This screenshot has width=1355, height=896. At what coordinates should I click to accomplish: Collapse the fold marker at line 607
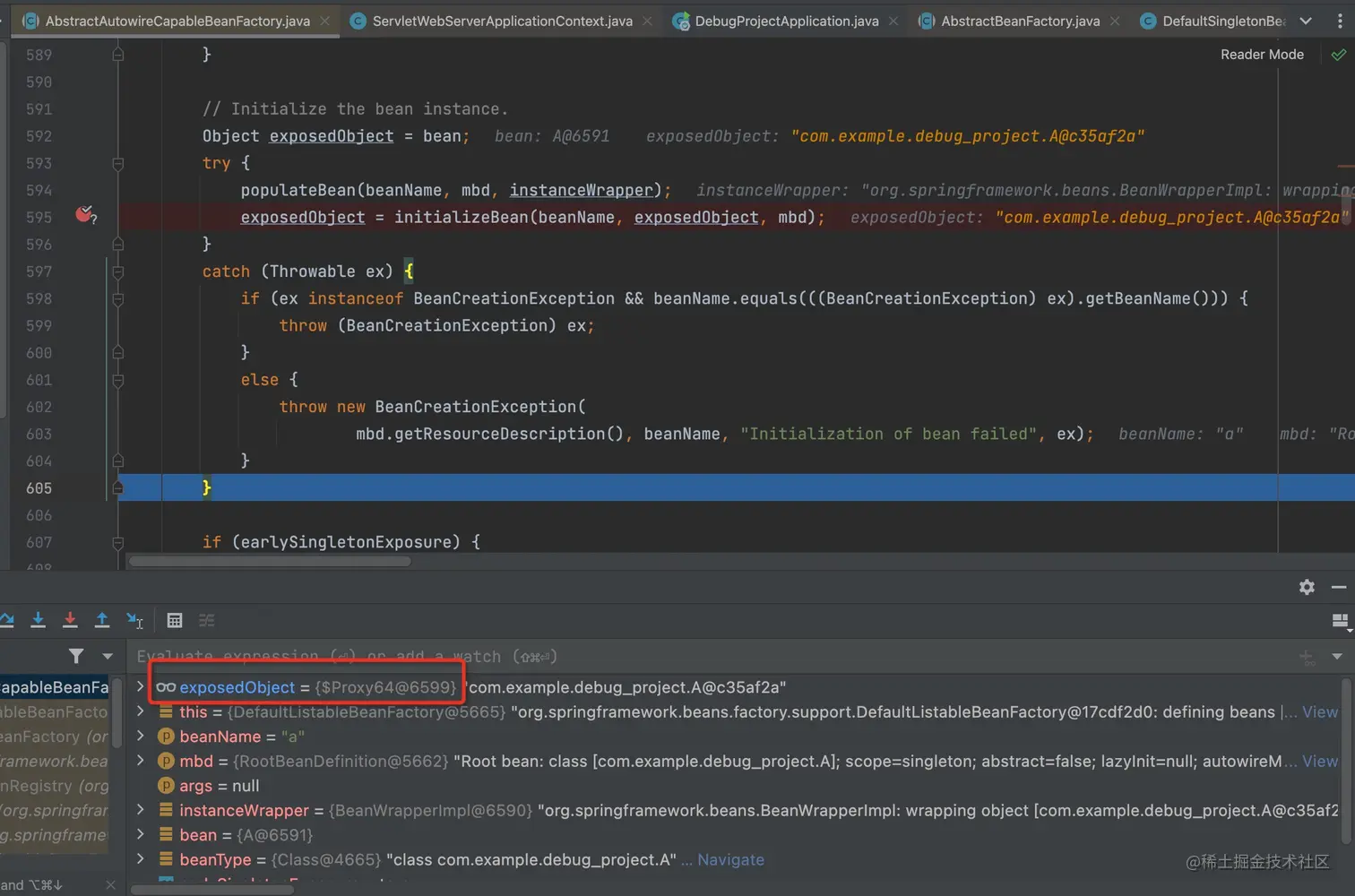pos(117,542)
